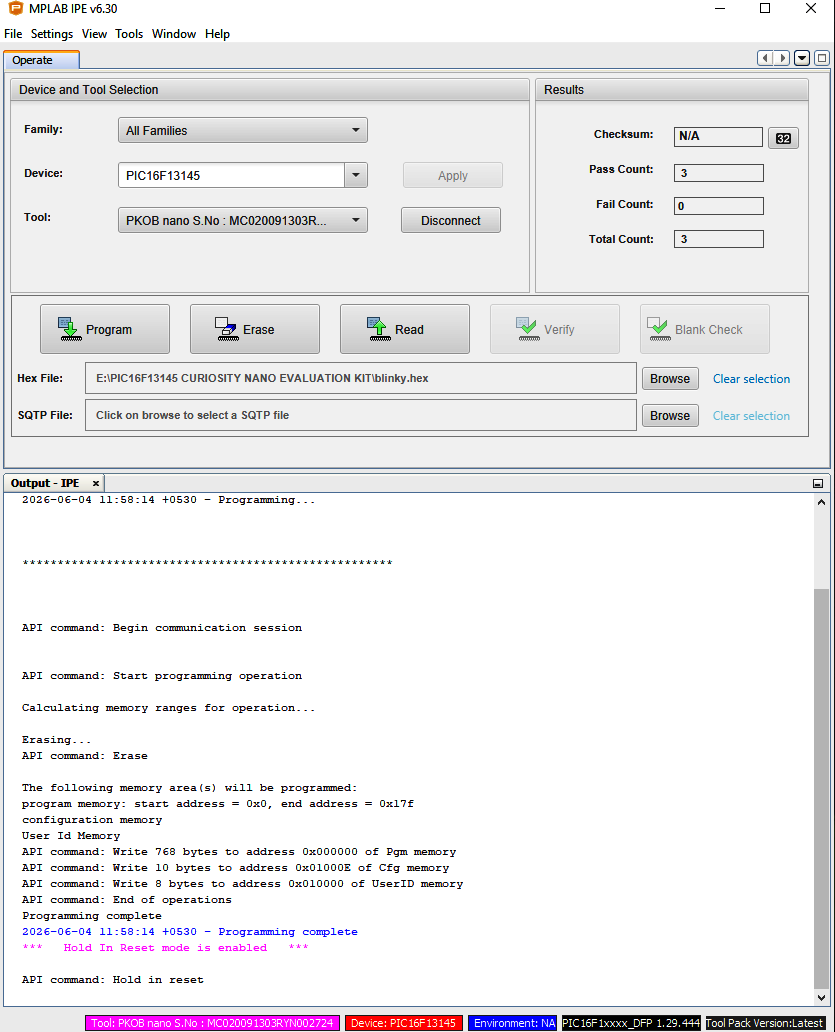Click the SQTP File path field
Viewport: 835px width, 1032px height.
pos(361,415)
